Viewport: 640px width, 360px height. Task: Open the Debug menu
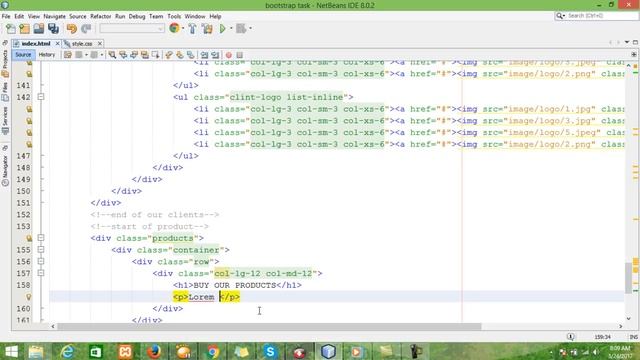[x=137, y=16]
